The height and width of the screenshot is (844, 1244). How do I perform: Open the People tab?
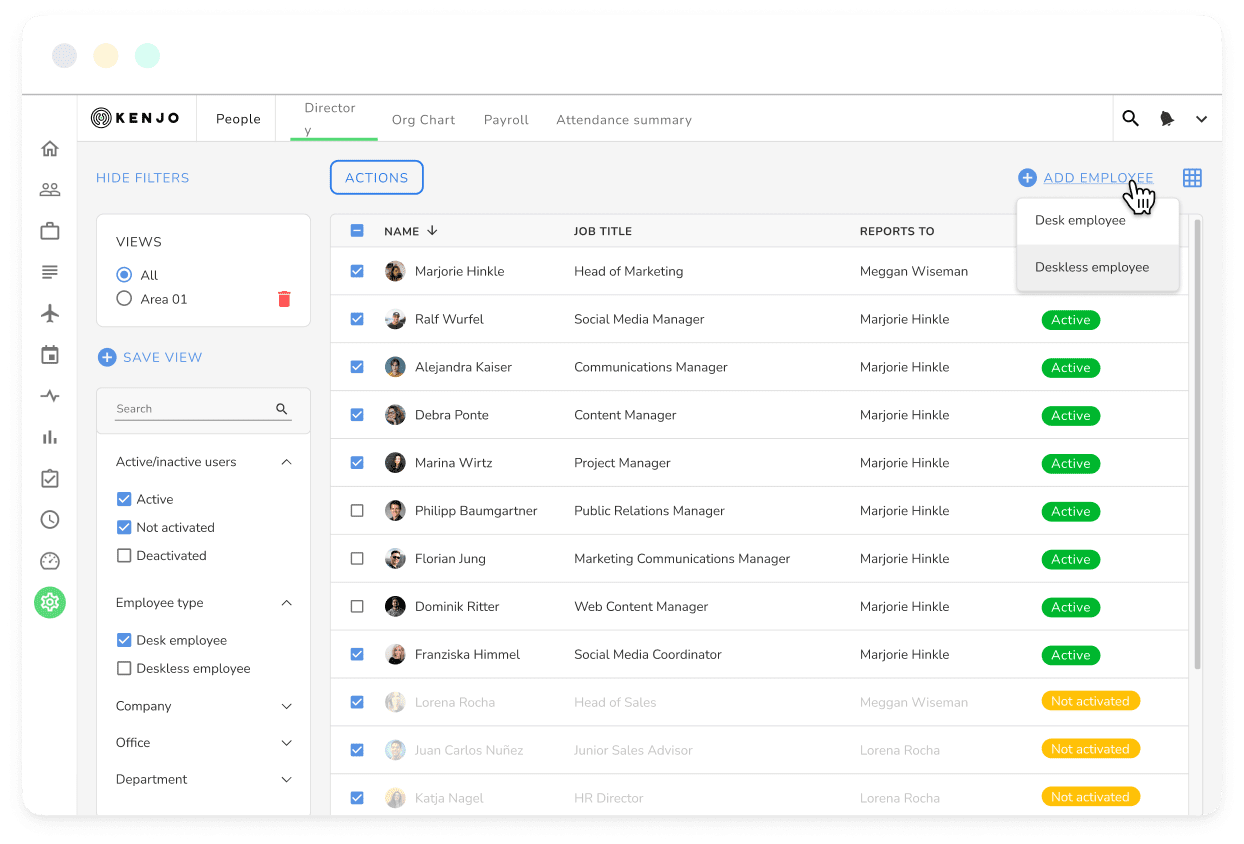pos(238,119)
